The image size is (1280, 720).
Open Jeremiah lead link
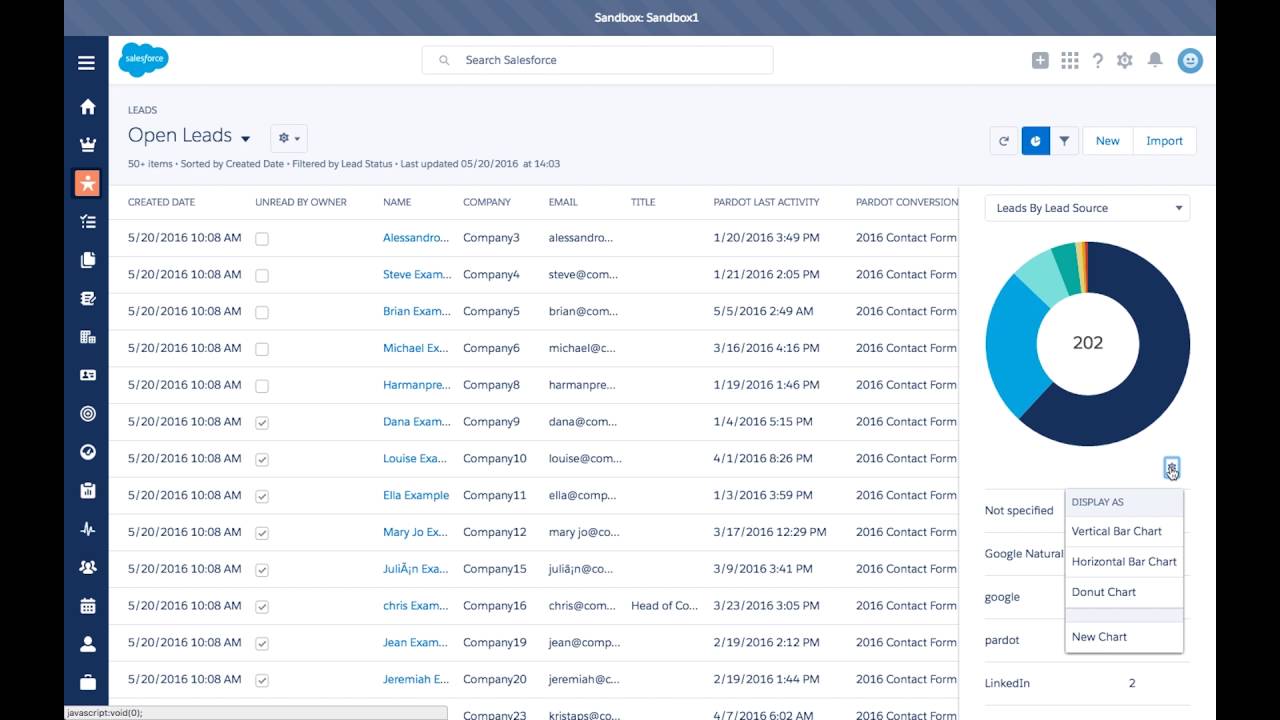click(x=416, y=679)
